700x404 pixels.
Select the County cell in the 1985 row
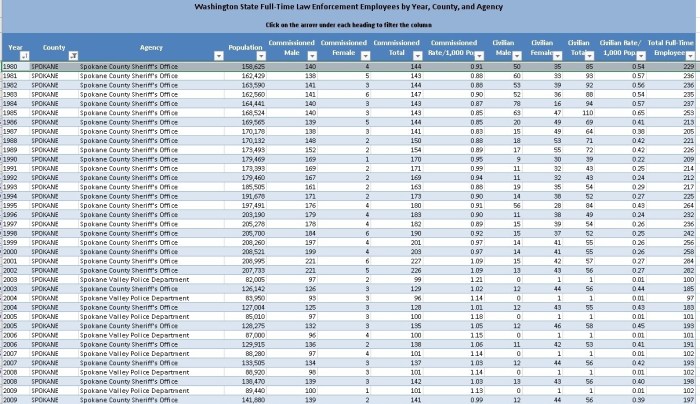coord(45,113)
